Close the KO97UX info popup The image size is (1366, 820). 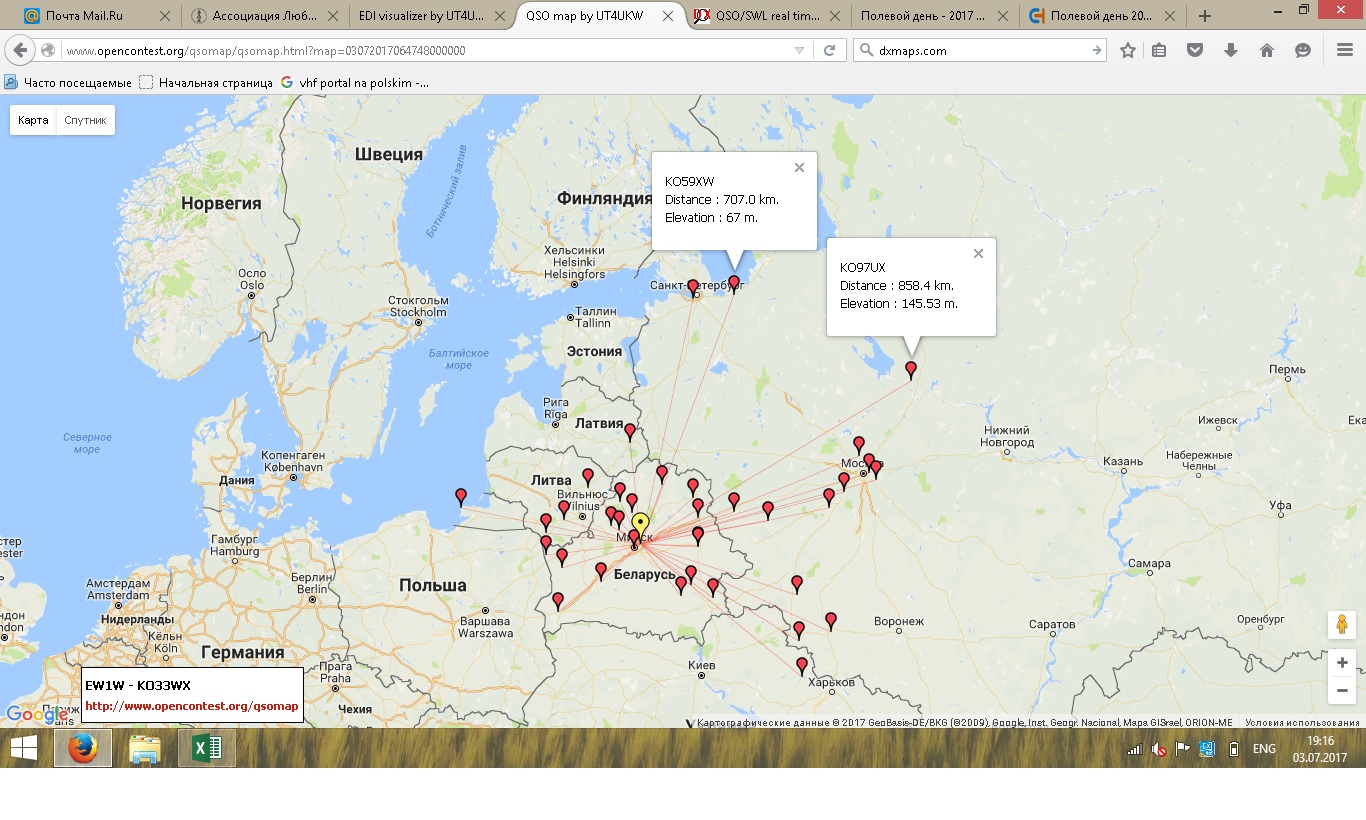pyautogui.click(x=978, y=254)
